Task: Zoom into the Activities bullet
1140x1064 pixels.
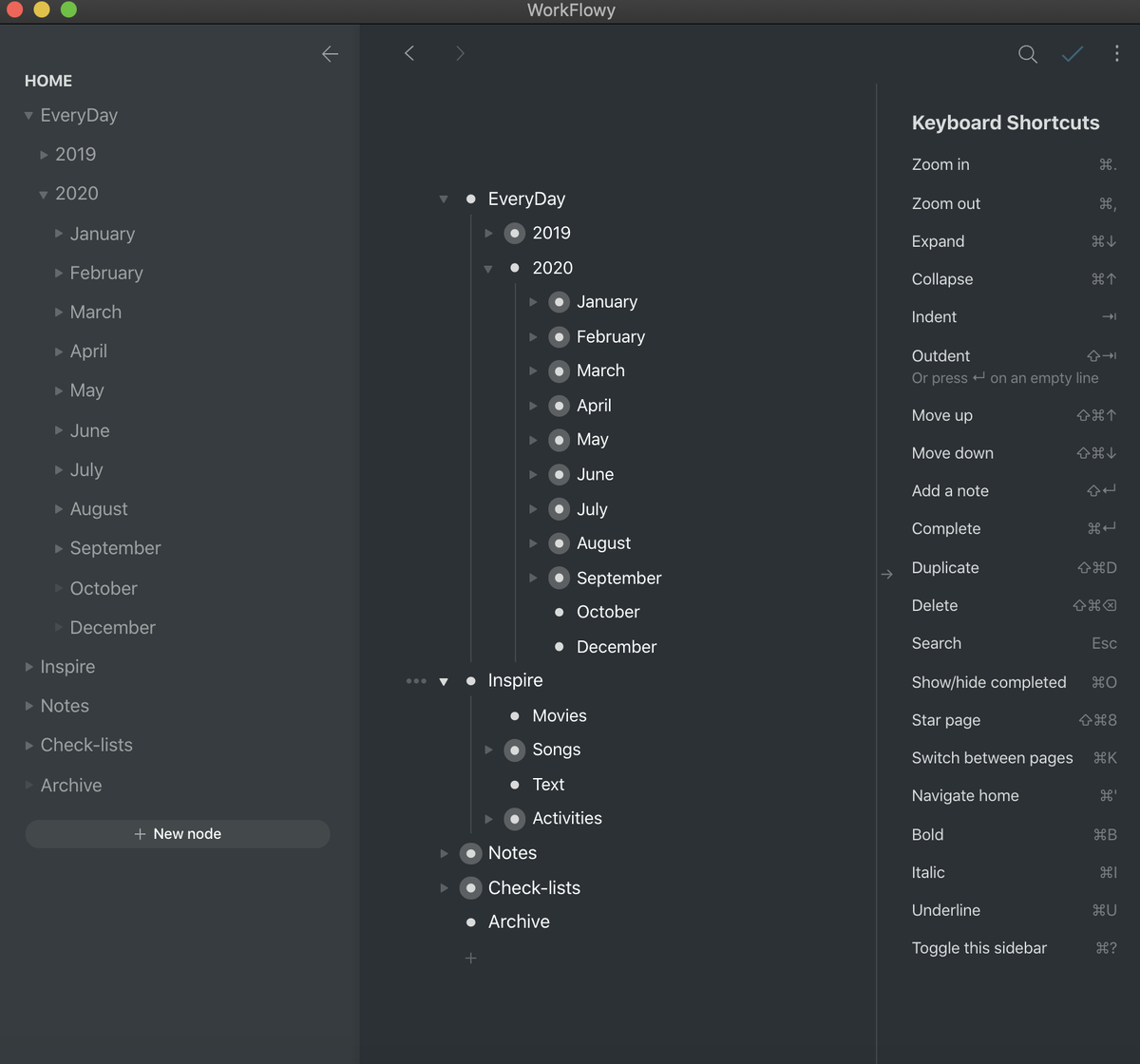Action: pyautogui.click(x=515, y=818)
